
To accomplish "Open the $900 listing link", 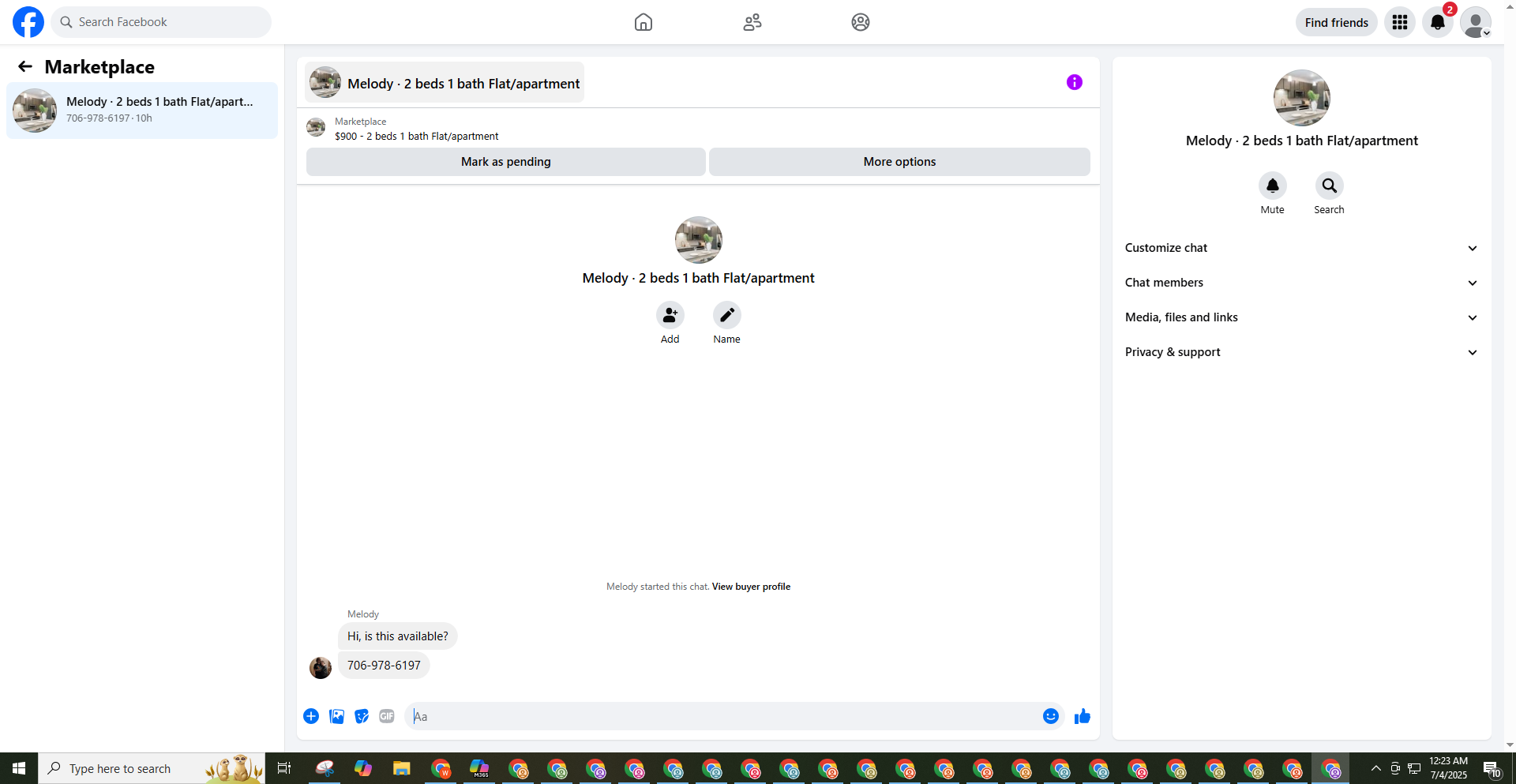I will (416, 136).
